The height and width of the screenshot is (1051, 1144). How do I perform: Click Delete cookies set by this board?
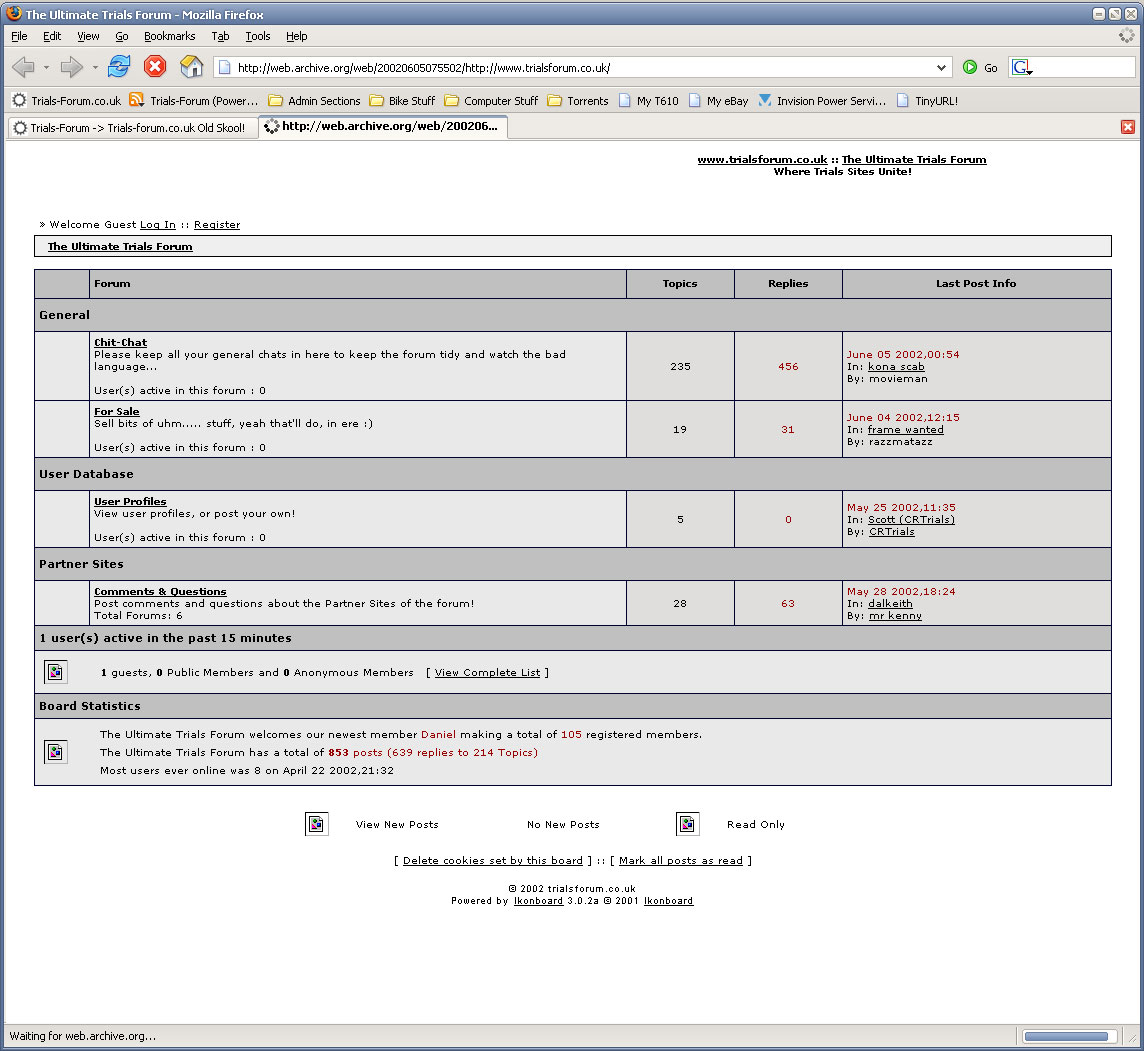click(492, 861)
